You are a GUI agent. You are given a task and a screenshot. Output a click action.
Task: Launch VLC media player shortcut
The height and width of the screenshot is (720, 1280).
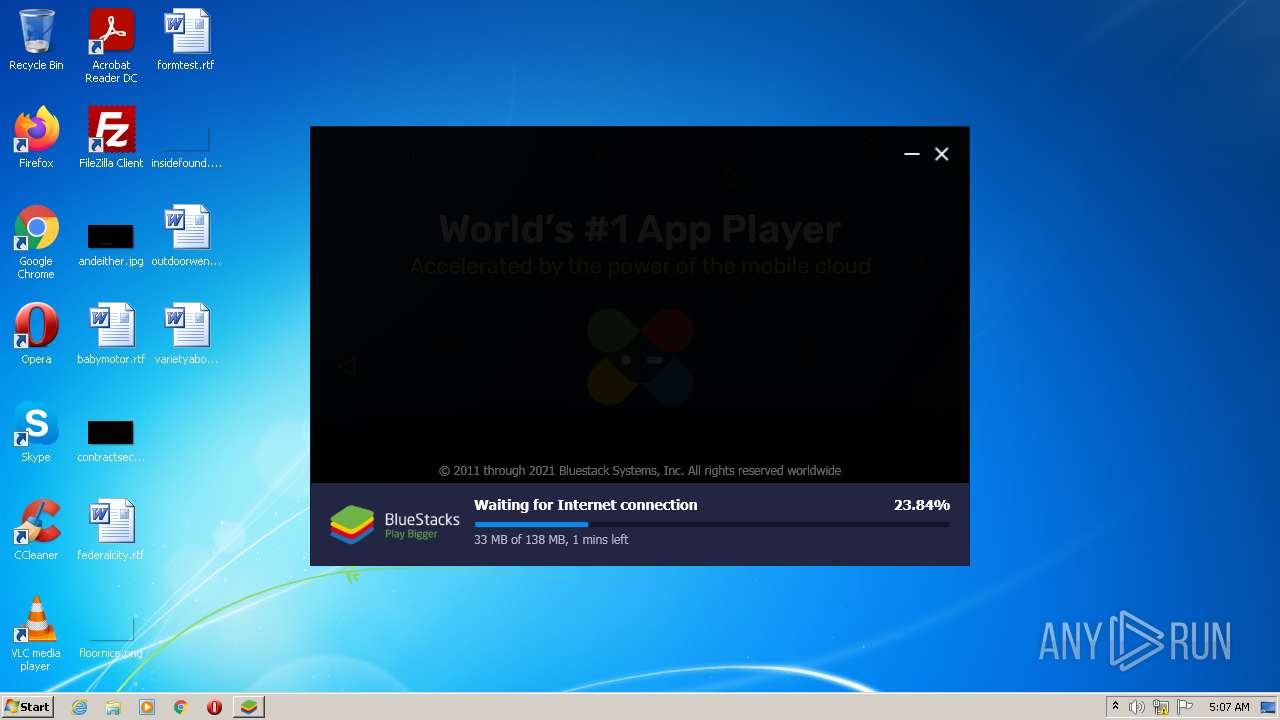(36, 634)
